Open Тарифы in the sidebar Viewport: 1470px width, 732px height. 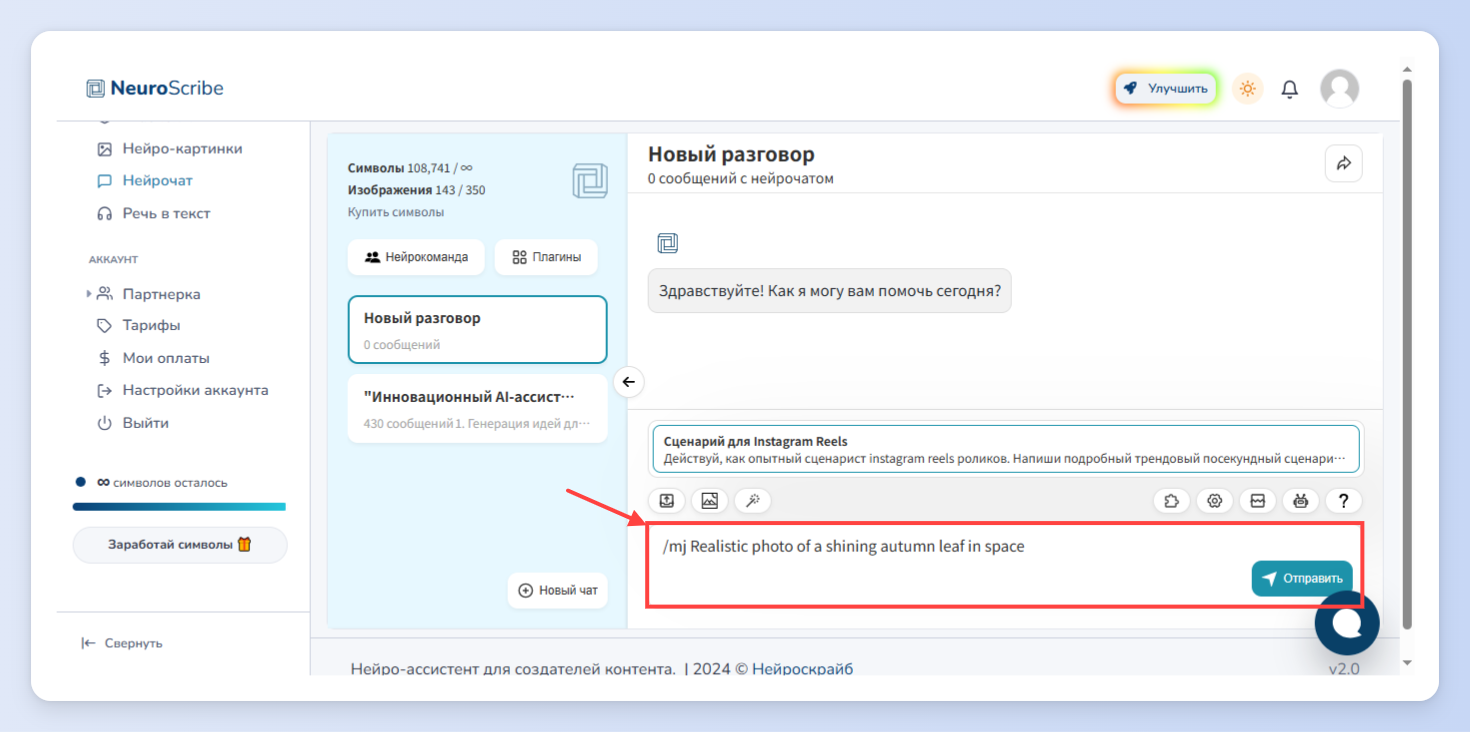tap(151, 325)
